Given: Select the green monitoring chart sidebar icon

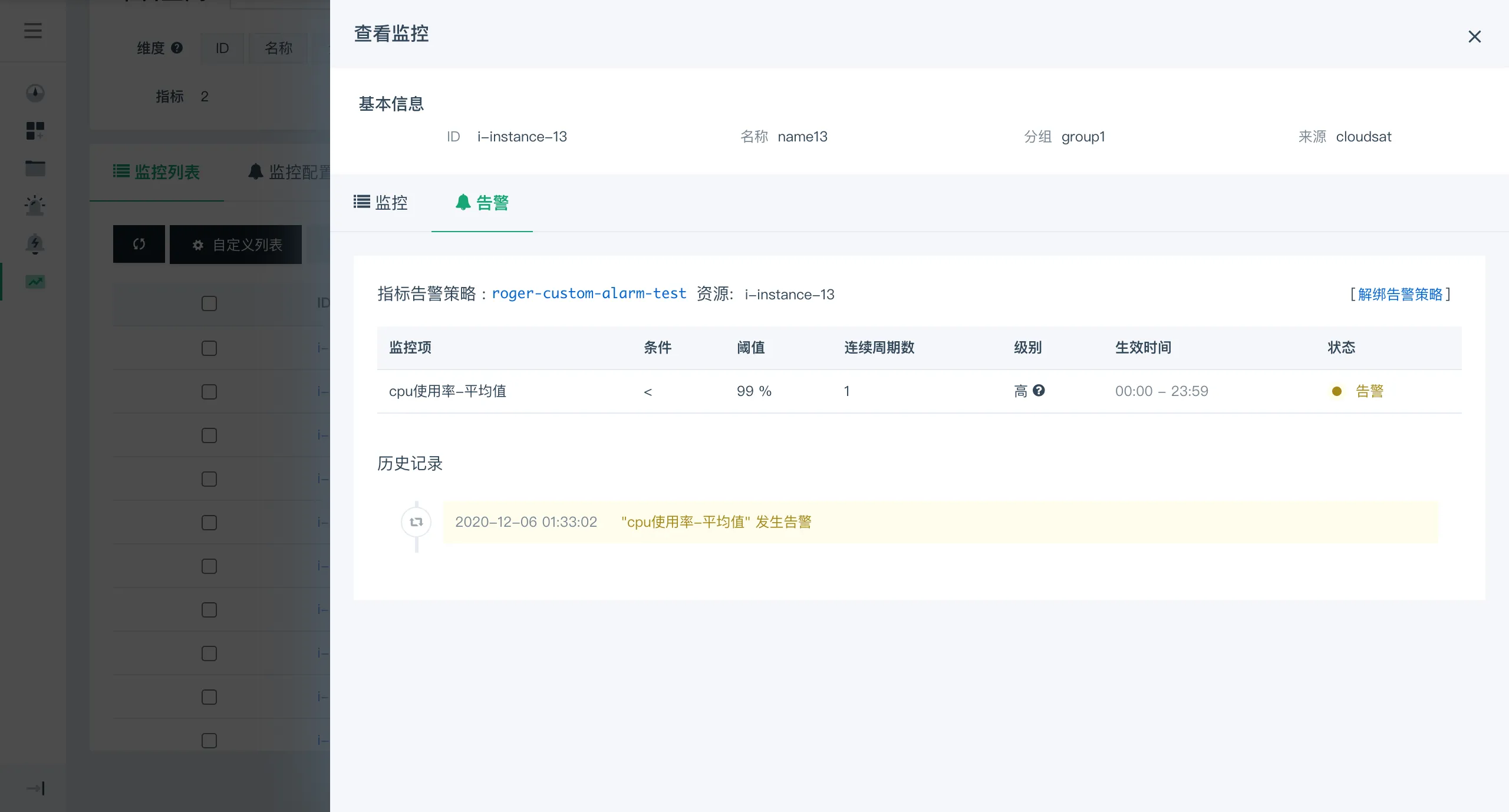Looking at the screenshot, I should tap(35, 282).
